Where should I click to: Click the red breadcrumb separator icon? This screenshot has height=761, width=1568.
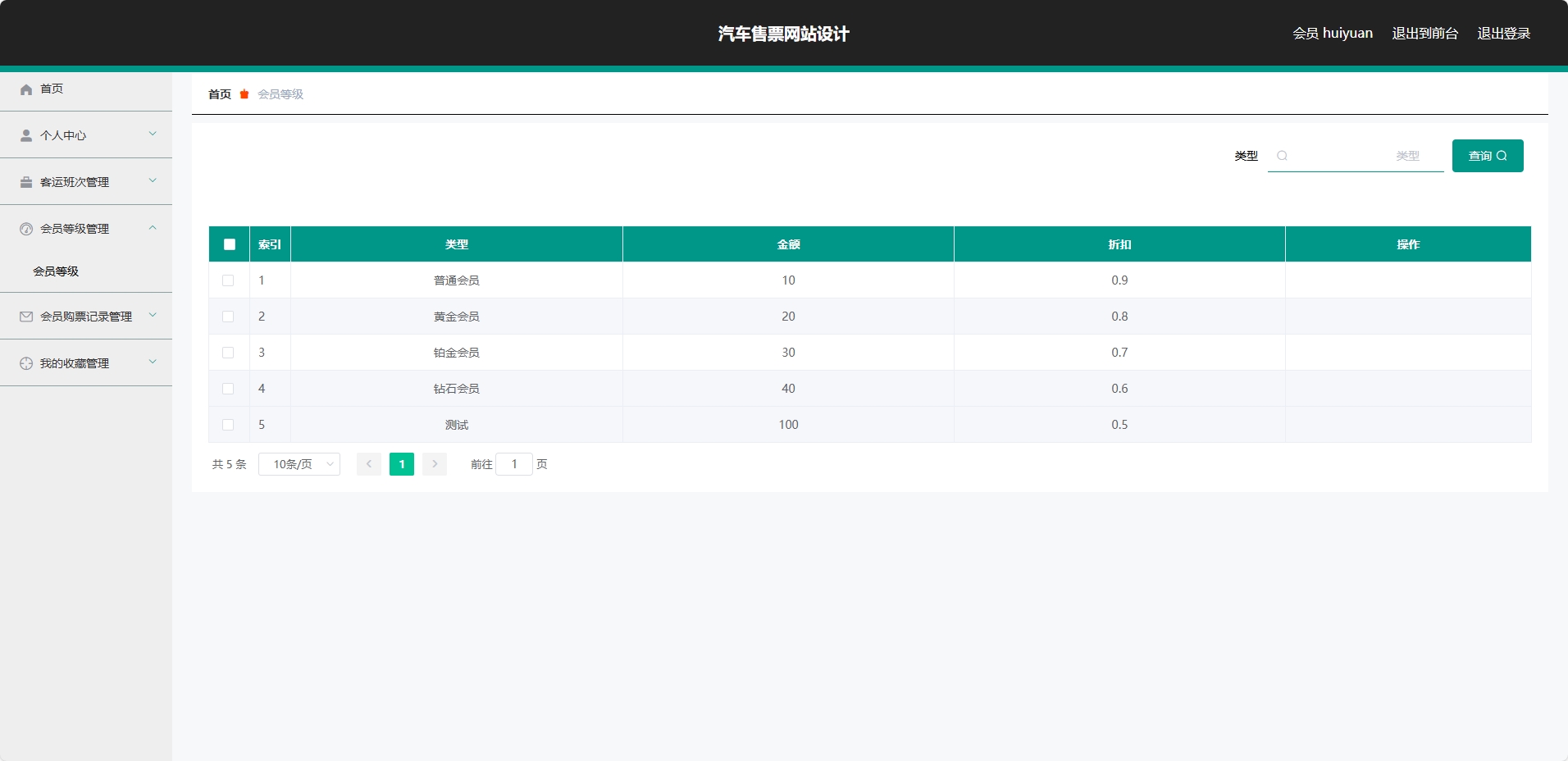click(243, 94)
